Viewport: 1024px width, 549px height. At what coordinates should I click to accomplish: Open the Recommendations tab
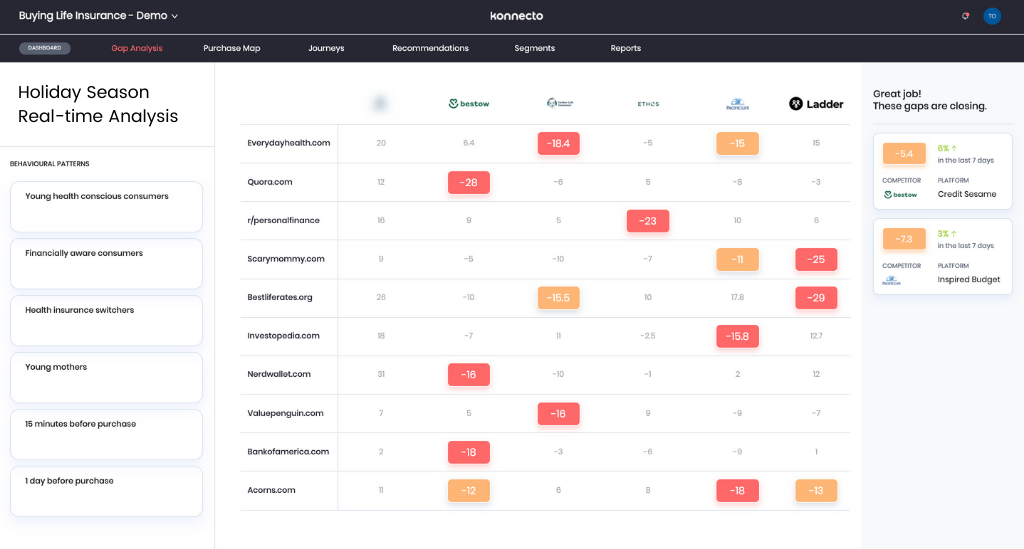pos(430,48)
